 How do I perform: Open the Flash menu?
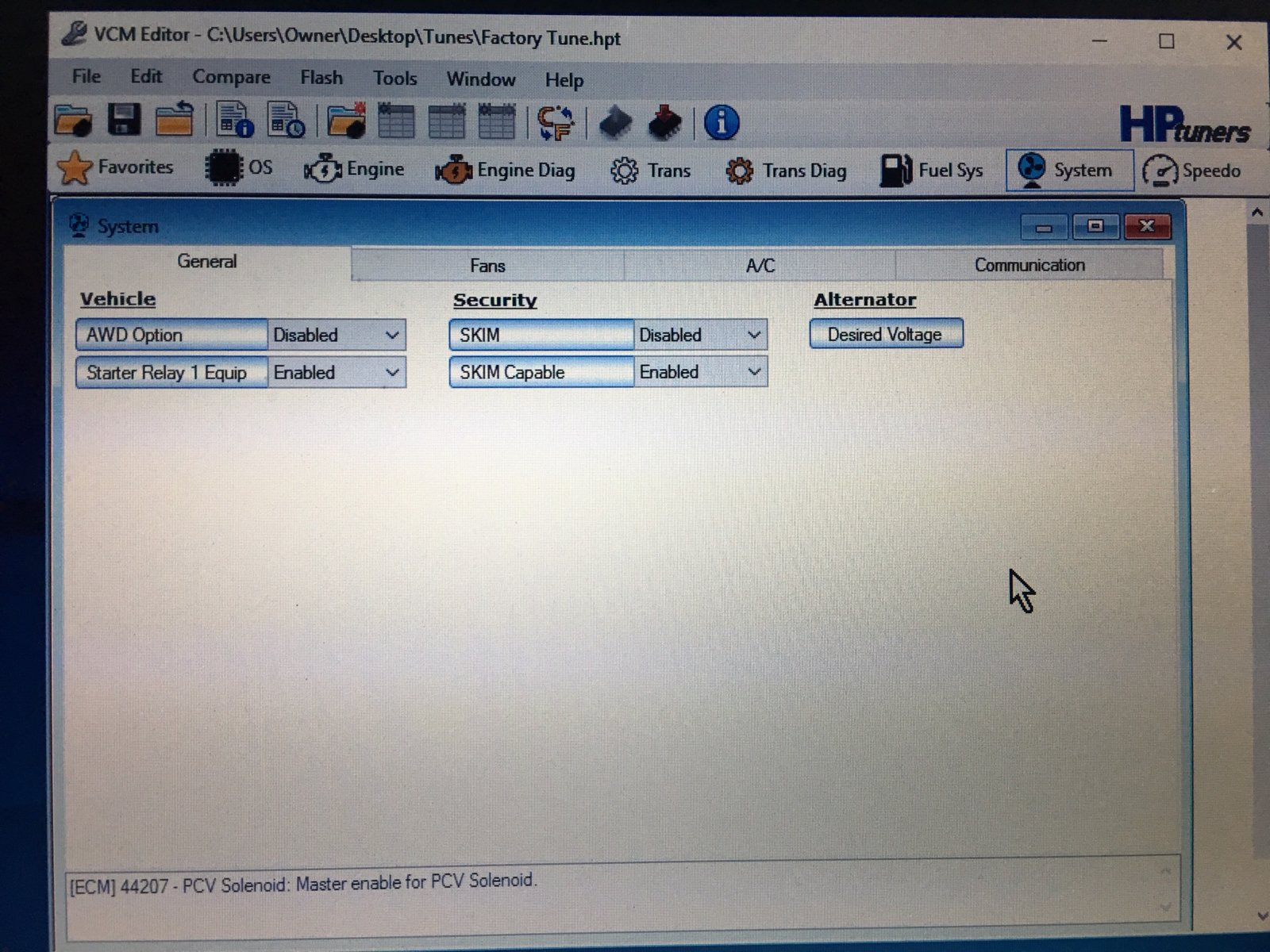coord(321,78)
